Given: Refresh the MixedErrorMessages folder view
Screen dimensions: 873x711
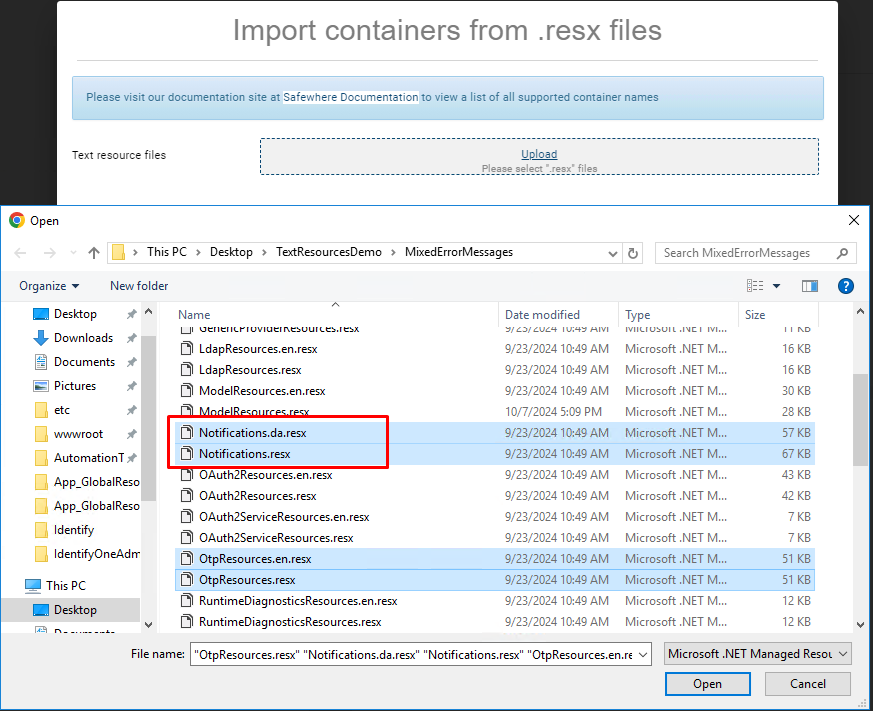Looking at the screenshot, I should 633,253.
